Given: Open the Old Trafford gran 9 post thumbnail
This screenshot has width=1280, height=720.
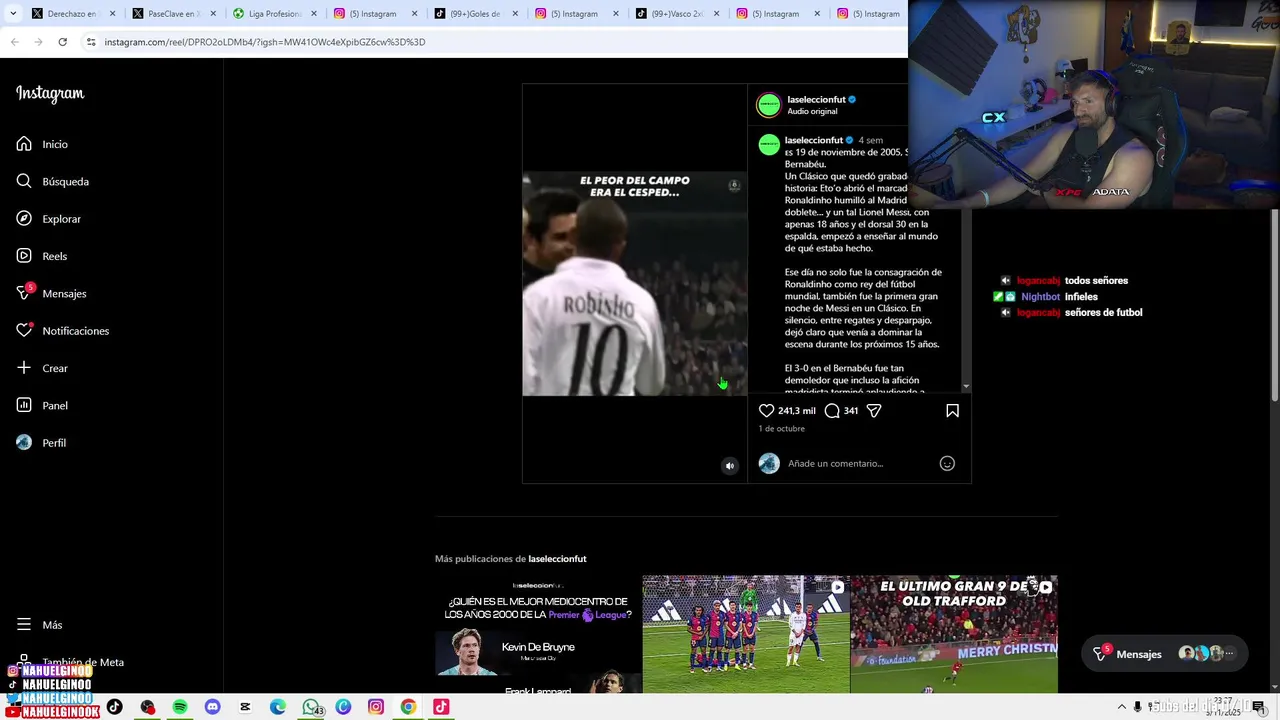Looking at the screenshot, I should pyautogui.click(x=954, y=634).
